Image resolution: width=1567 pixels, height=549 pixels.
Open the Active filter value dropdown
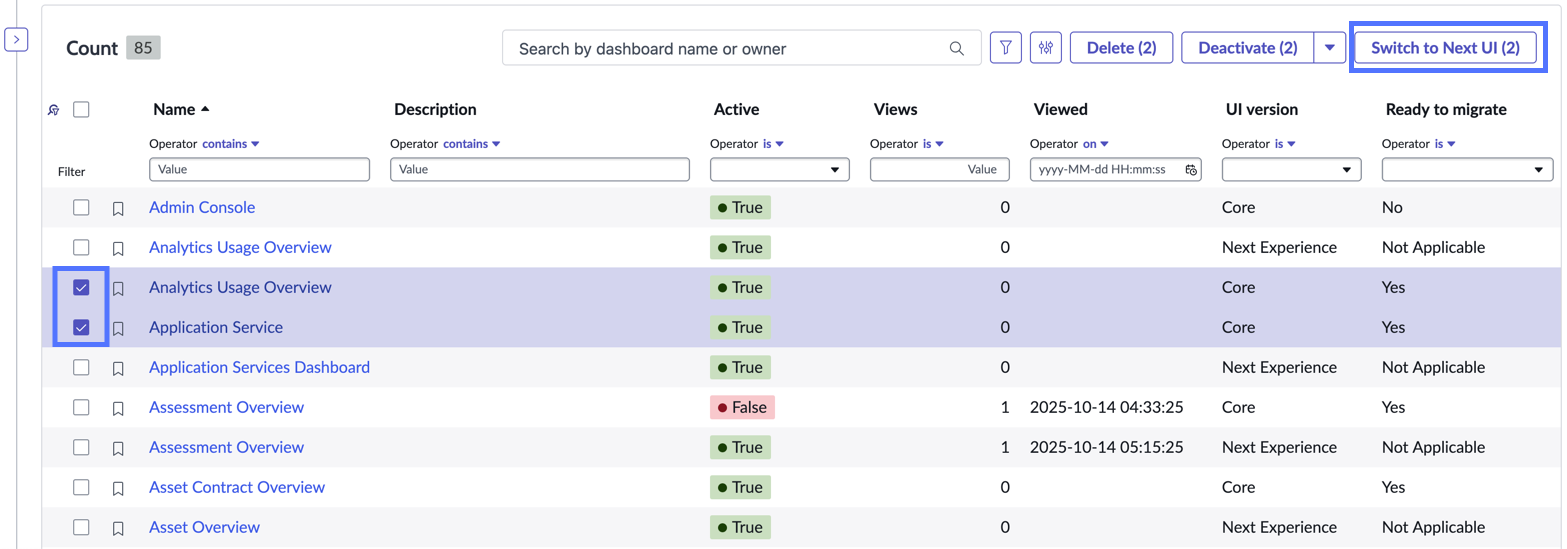click(x=780, y=170)
